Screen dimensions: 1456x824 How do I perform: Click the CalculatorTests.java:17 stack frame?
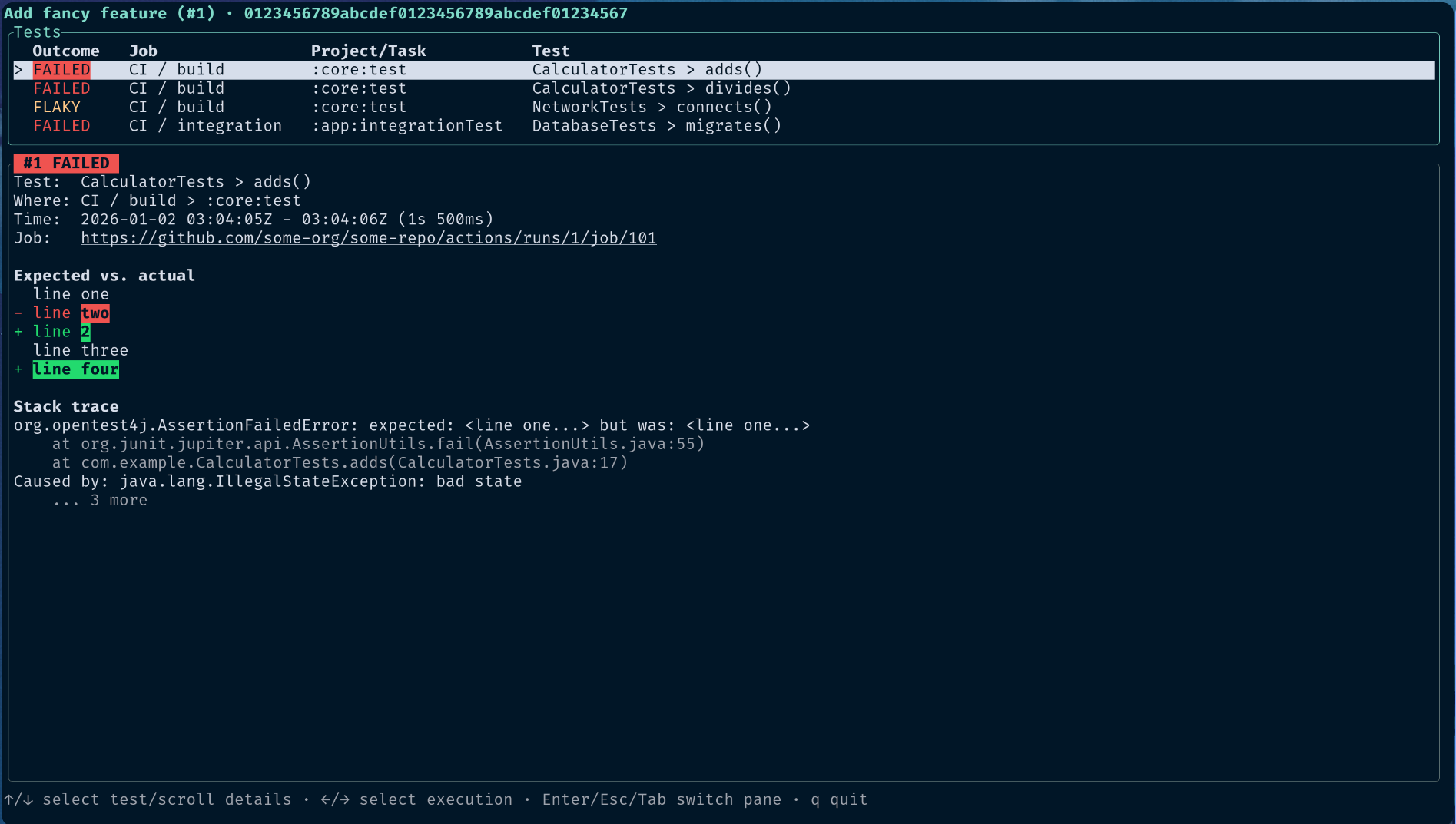340,463
